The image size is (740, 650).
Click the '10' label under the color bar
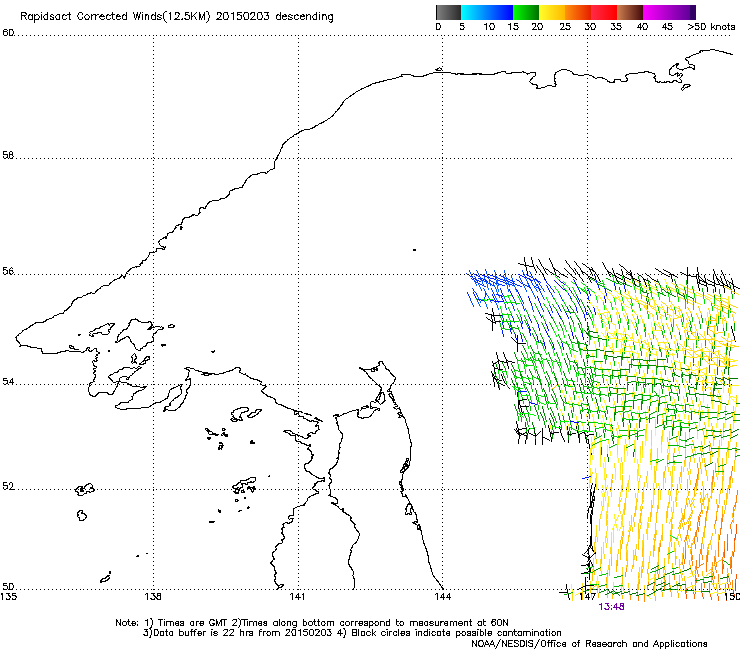click(x=489, y=27)
